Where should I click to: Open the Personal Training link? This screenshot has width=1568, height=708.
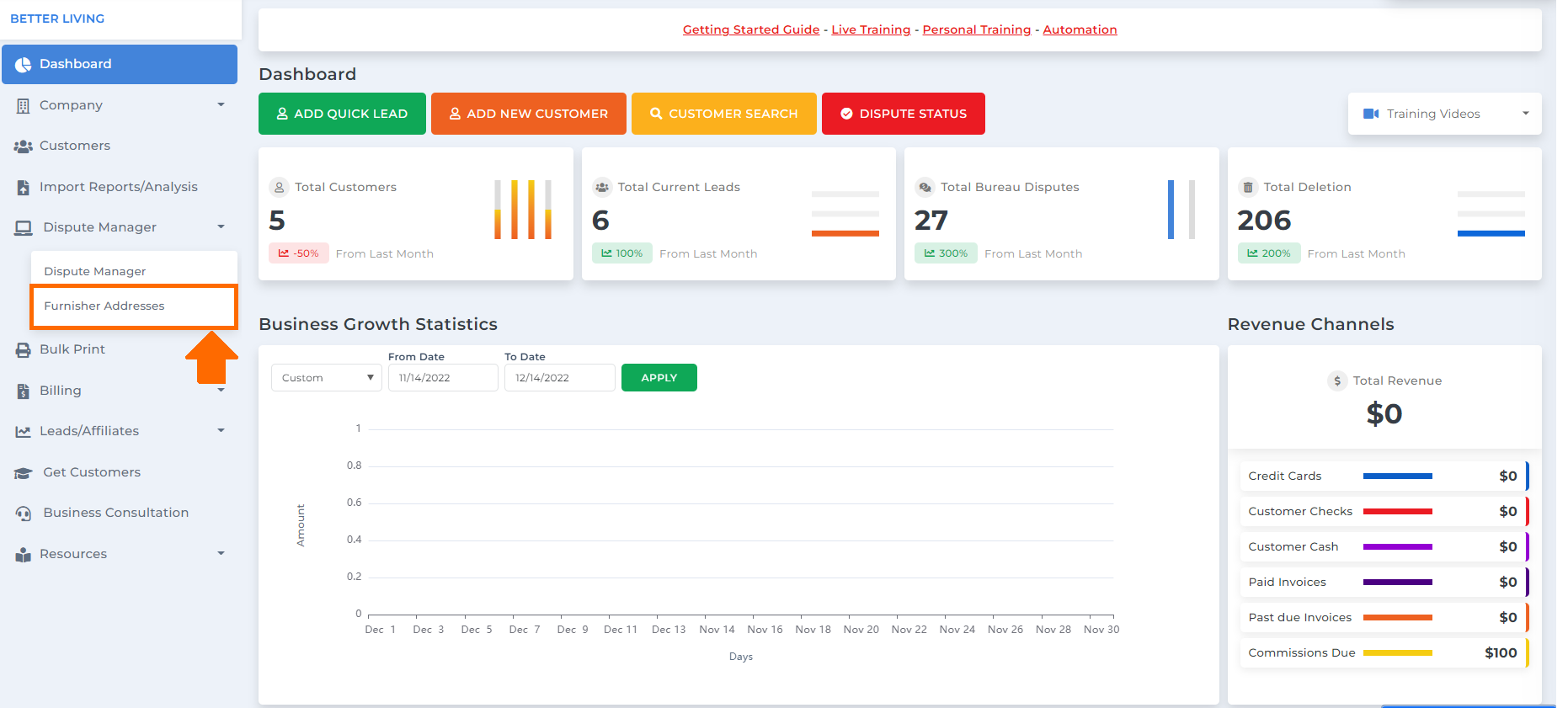click(x=977, y=29)
